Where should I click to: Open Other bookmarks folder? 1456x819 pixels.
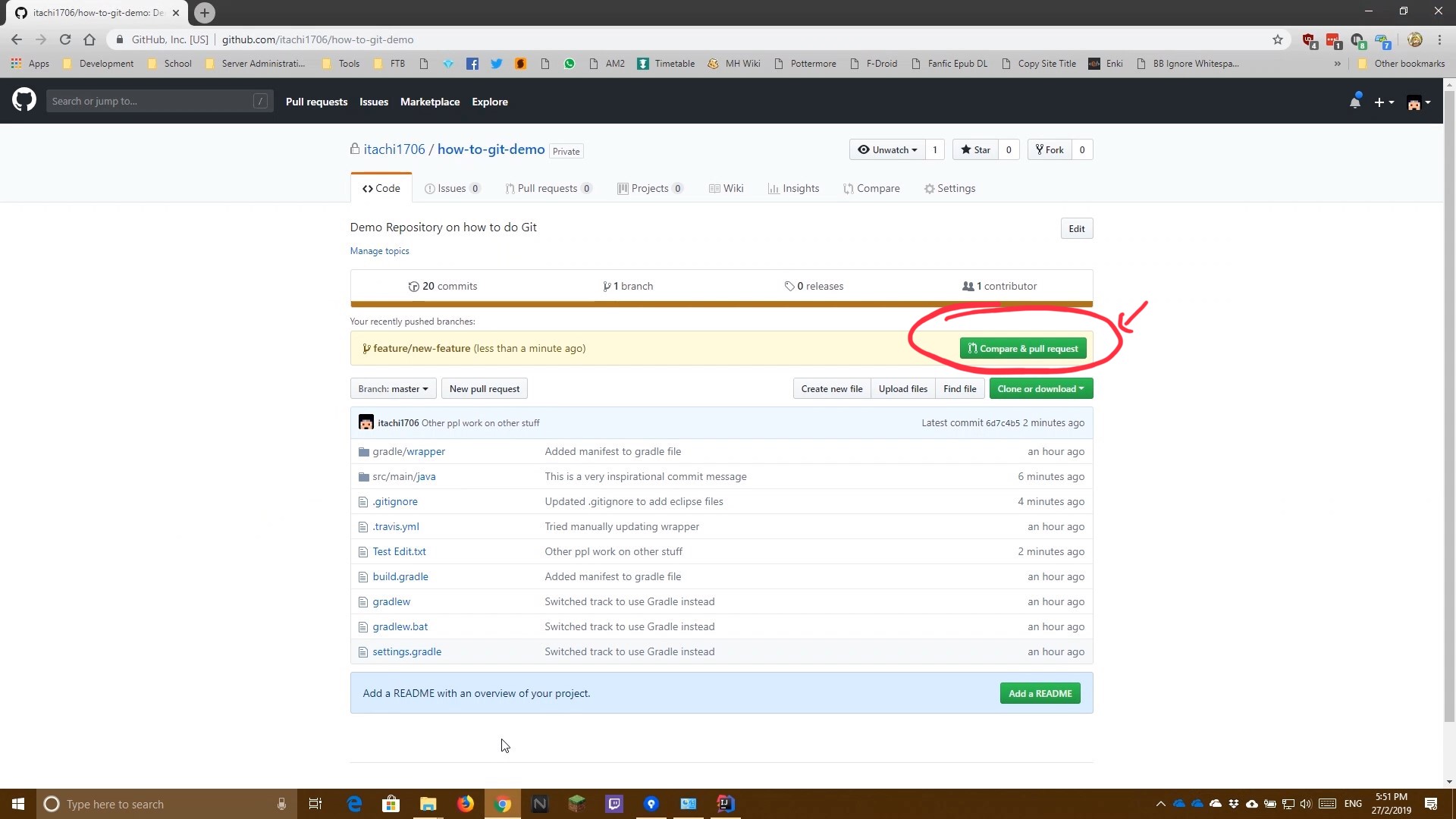click(x=1401, y=64)
